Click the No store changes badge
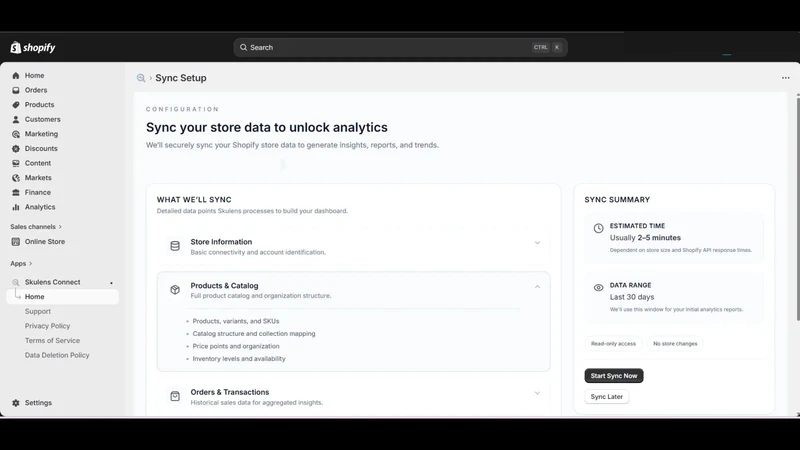The width and height of the screenshot is (800, 450). point(675,344)
